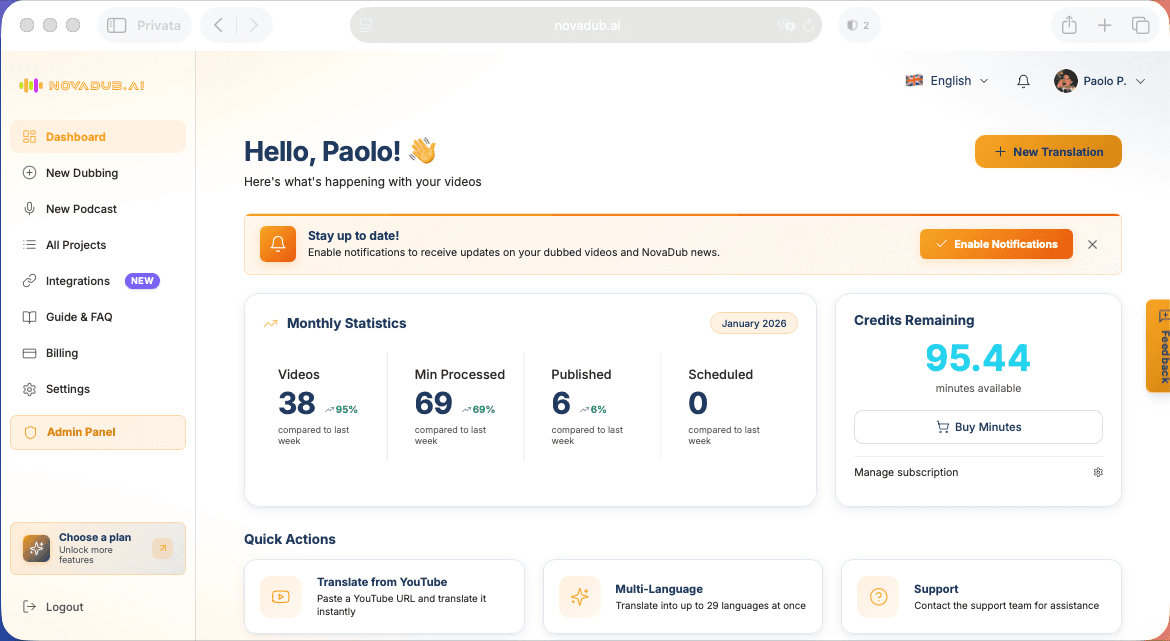
Task: Switch to the Dashboard tab
Action: click(74, 136)
